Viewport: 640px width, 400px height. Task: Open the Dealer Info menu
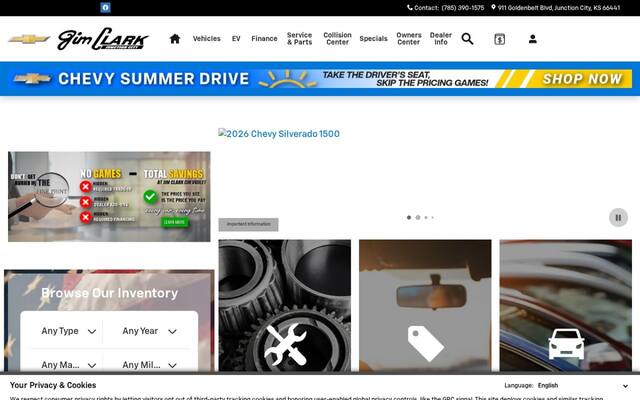coord(440,39)
